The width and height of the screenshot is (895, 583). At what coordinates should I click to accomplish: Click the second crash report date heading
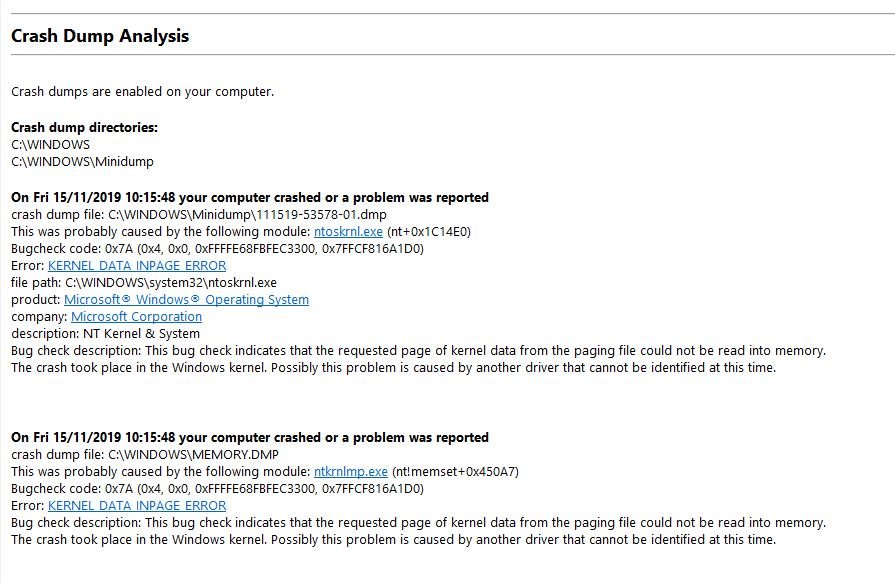(x=250, y=437)
